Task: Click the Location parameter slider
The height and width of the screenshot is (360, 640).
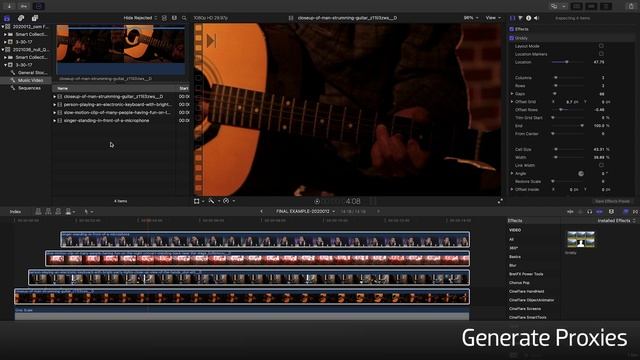Action: coord(567,62)
